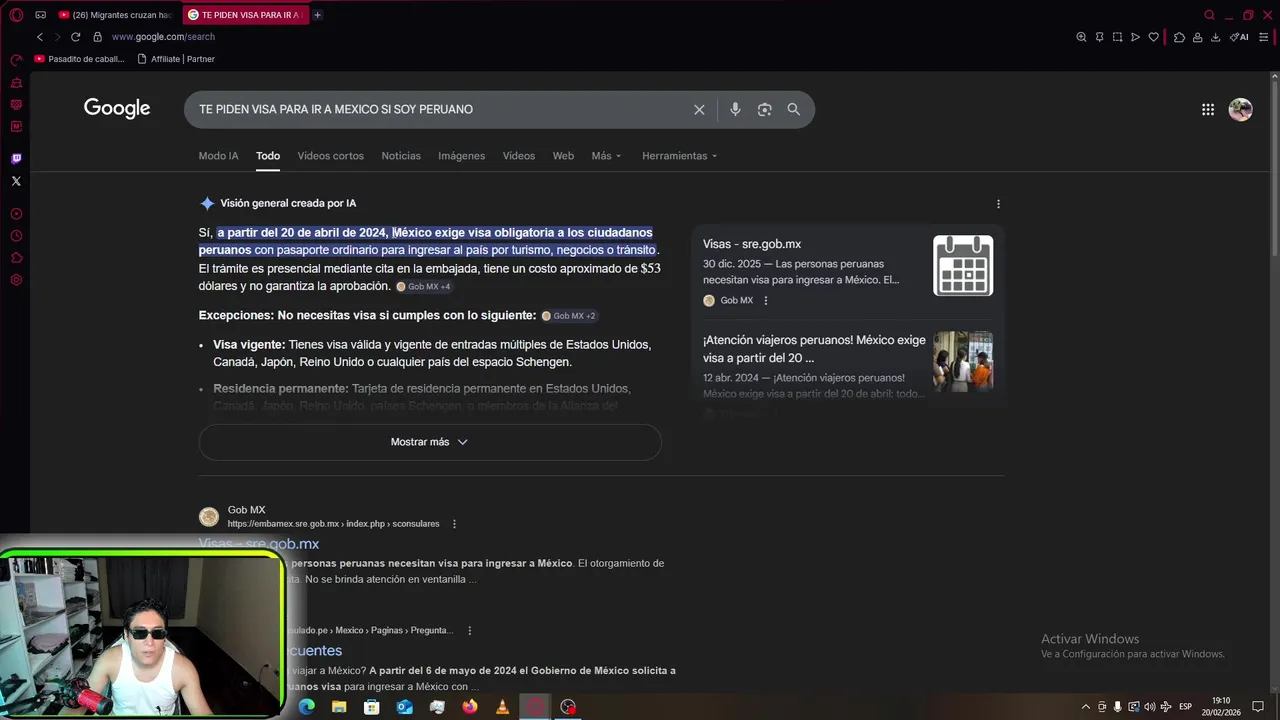Open Firefox from the taskbar
The height and width of the screenshot is (720, 1280).
click(x=470, y=707)
